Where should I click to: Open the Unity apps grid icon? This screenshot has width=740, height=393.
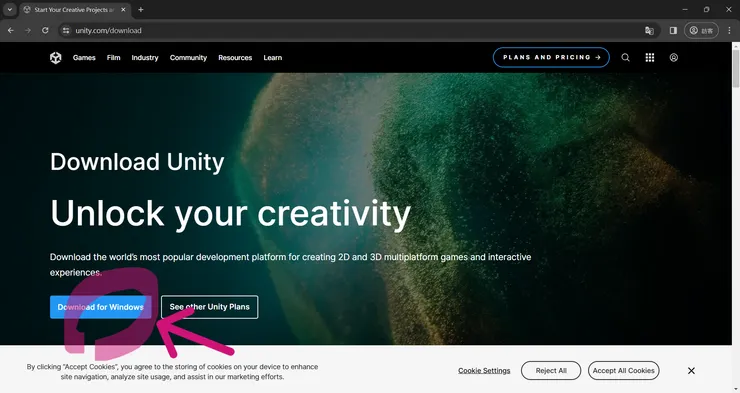tap(650, 58)
